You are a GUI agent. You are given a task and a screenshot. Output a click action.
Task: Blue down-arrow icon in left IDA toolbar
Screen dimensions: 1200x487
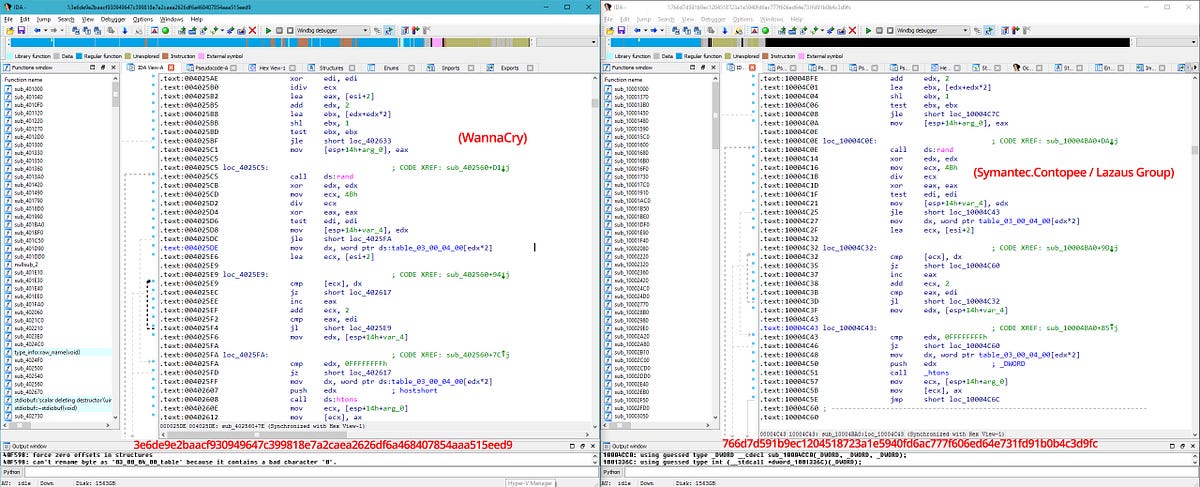tap(125, 31)
